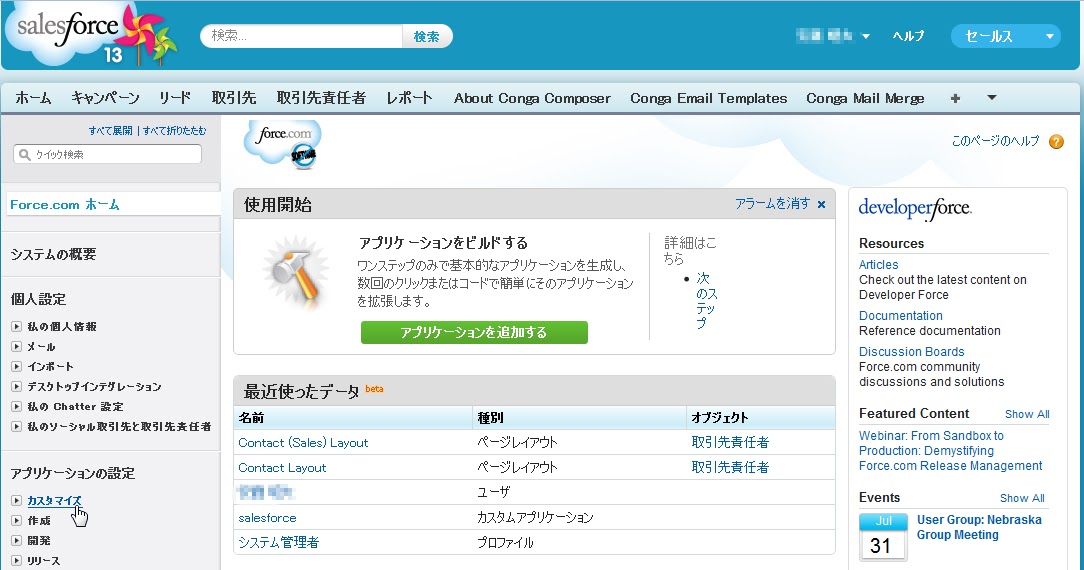This screenshot has width=1084, height=570.
Task: Open Conga Email Templates tab
Action: click(x=709, y=98)
